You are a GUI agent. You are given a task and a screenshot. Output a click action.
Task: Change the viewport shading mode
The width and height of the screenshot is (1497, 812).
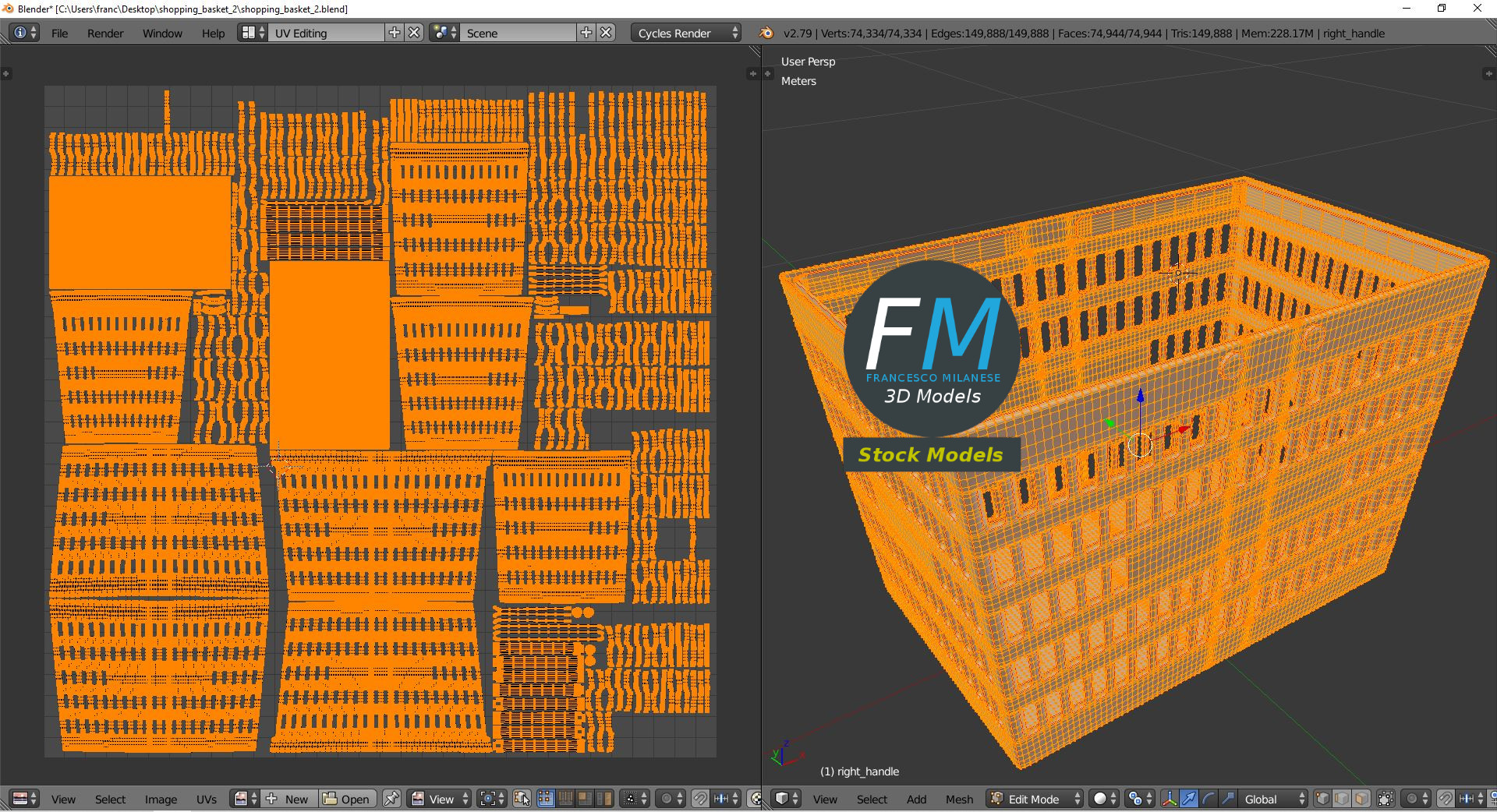point(1104,799)
